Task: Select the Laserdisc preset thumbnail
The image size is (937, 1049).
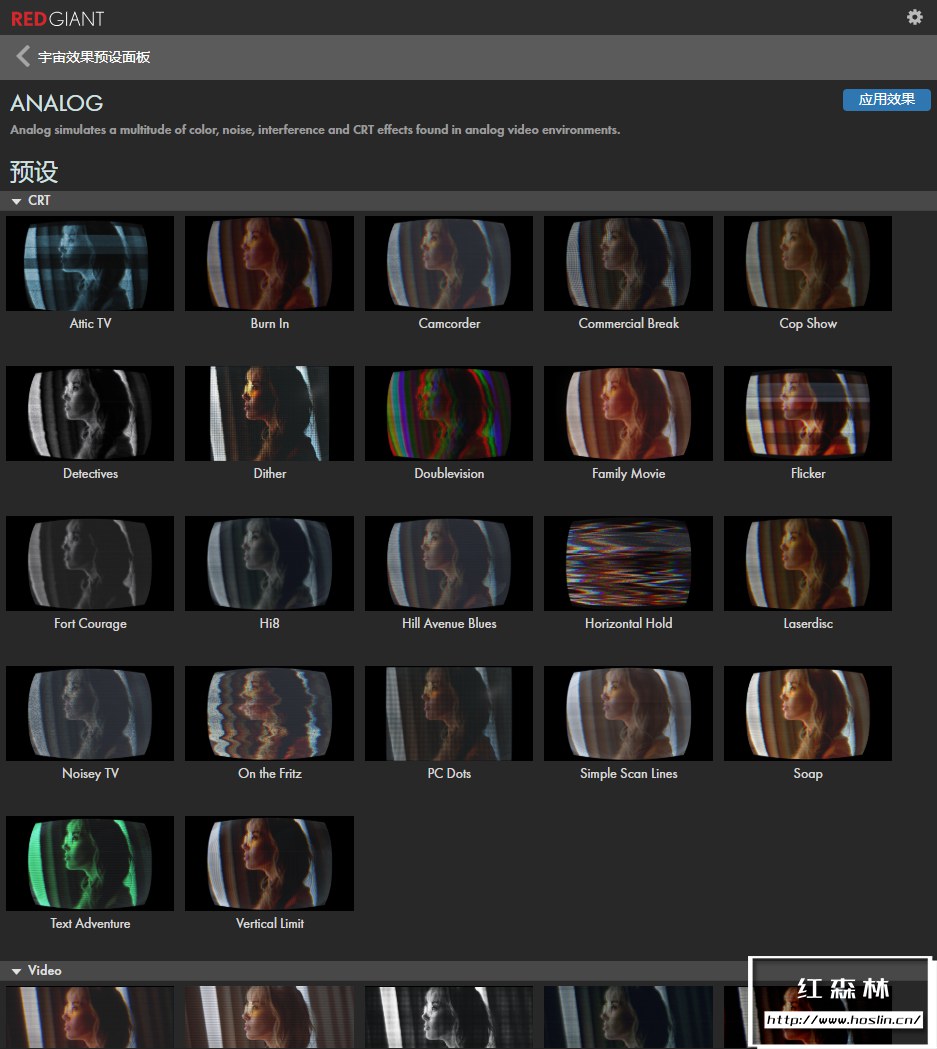Action: [x=808, y=563]
